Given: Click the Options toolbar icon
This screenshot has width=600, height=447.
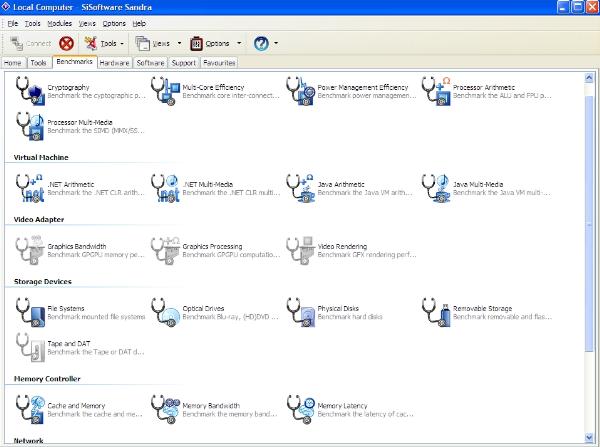Looking at the screenshot, I should pyautogui.click(x=196, y=44).
